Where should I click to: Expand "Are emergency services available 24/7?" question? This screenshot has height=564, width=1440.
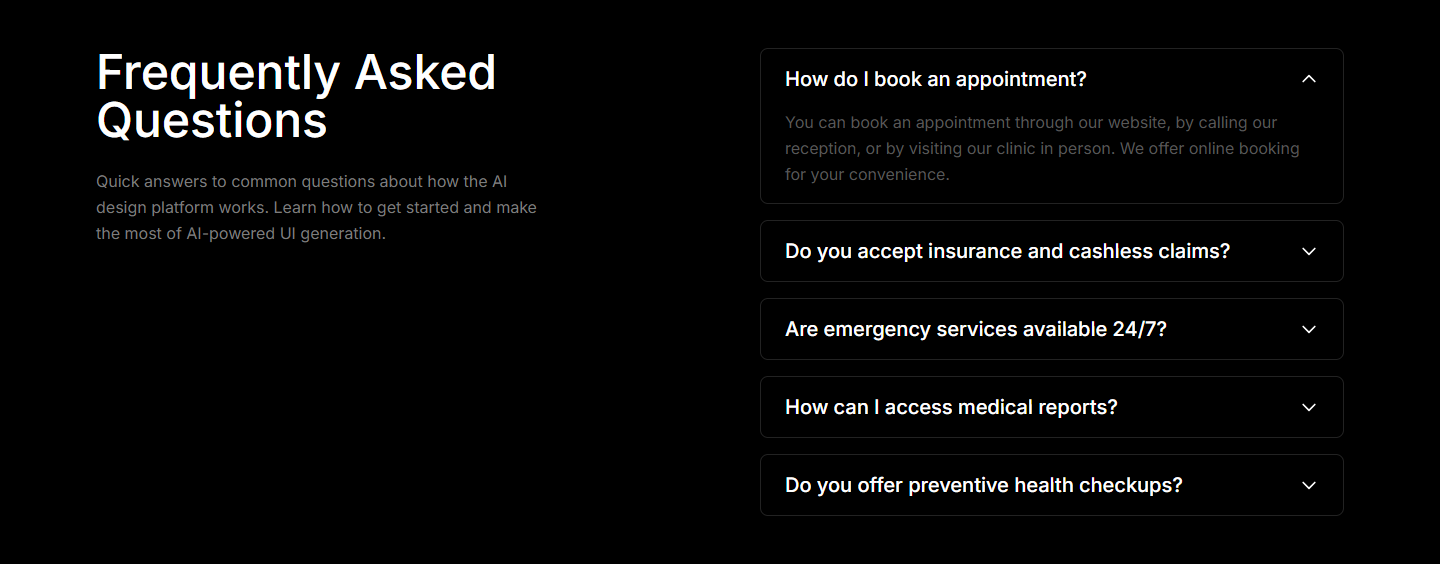tap(975, 329)
